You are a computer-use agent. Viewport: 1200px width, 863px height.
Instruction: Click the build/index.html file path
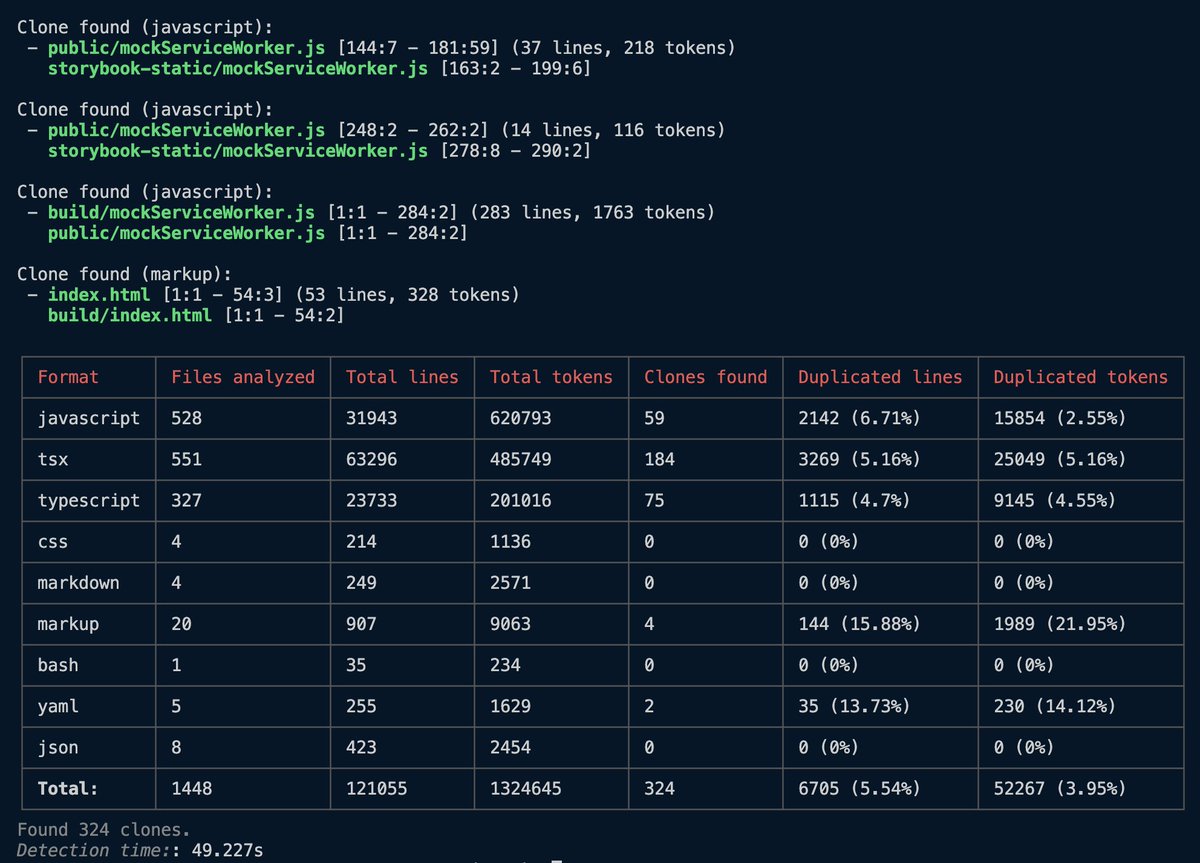[x=129, y=315]
